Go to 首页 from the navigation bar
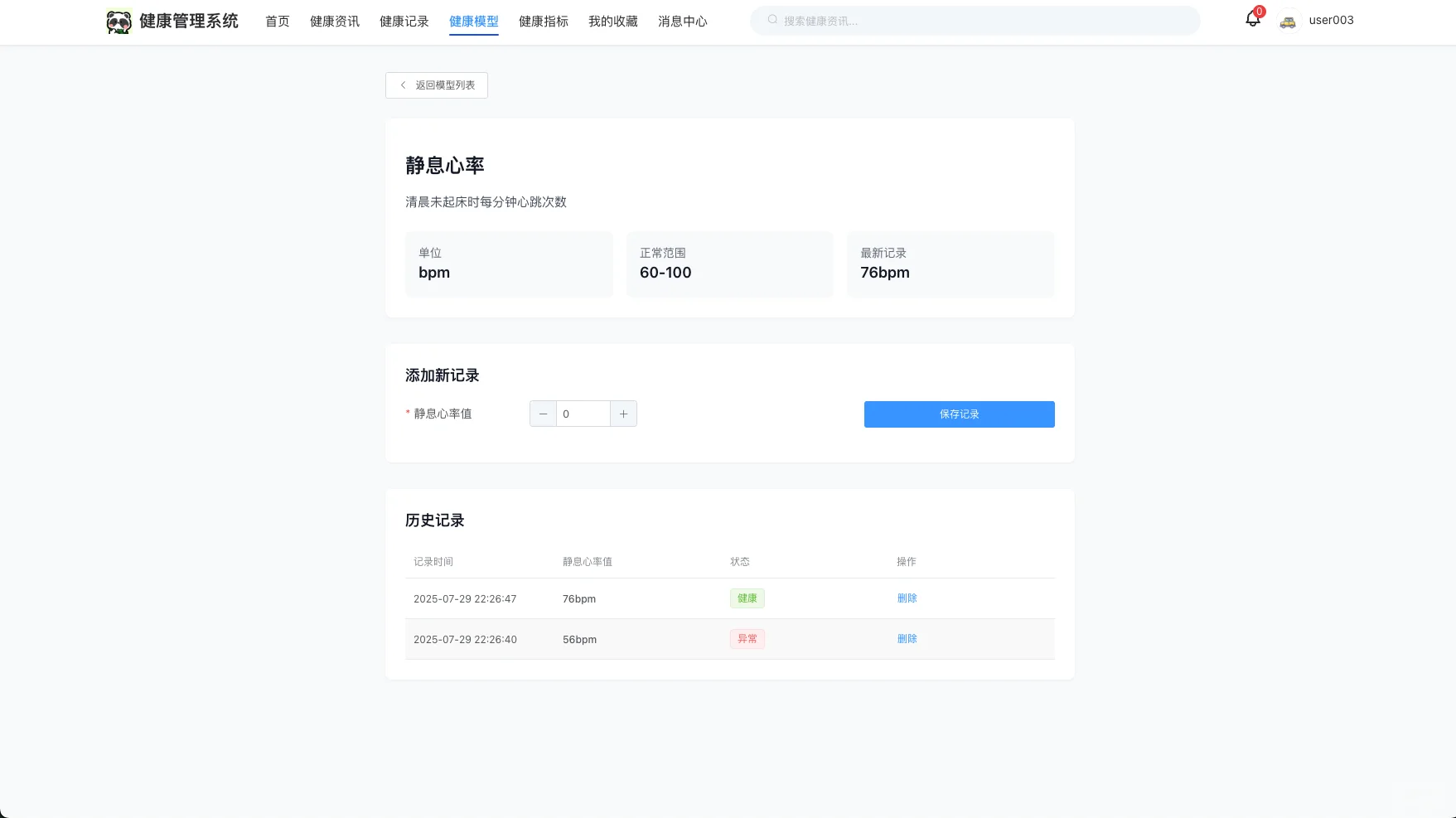 (277, 21)
